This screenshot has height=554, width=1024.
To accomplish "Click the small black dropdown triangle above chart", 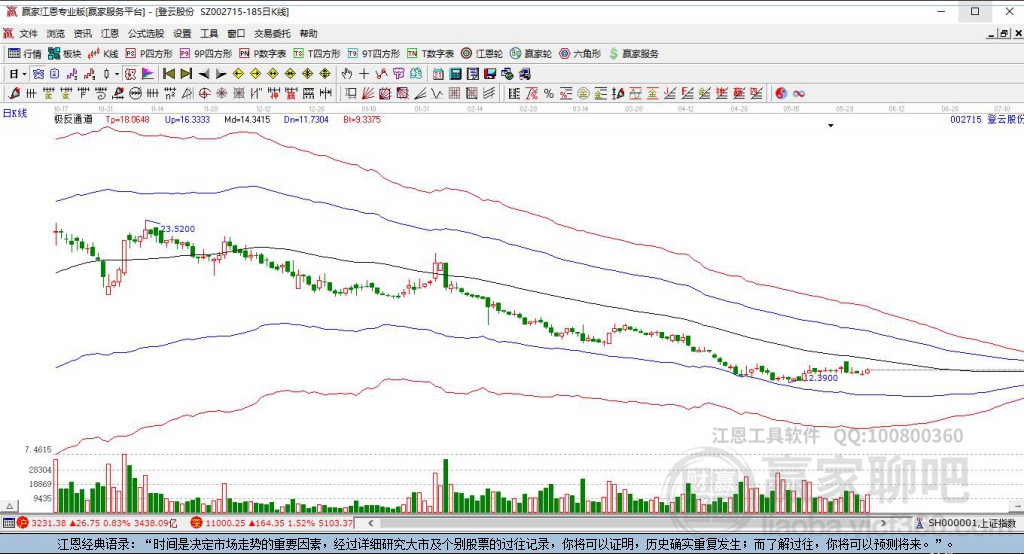I will coord(831,125).
